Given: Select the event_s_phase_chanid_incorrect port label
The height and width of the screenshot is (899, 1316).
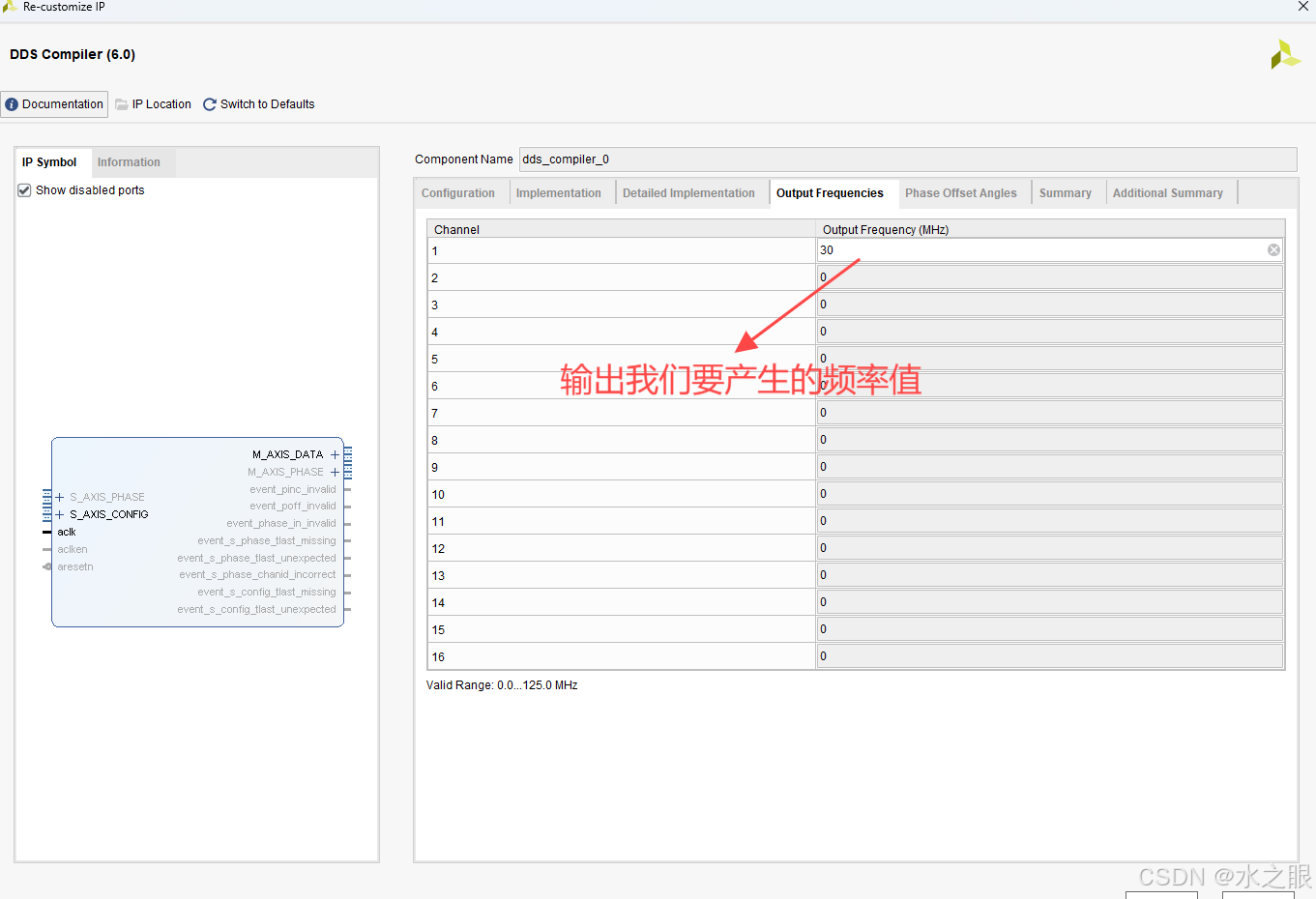Looking at the screenshot, I should point(257,574).
